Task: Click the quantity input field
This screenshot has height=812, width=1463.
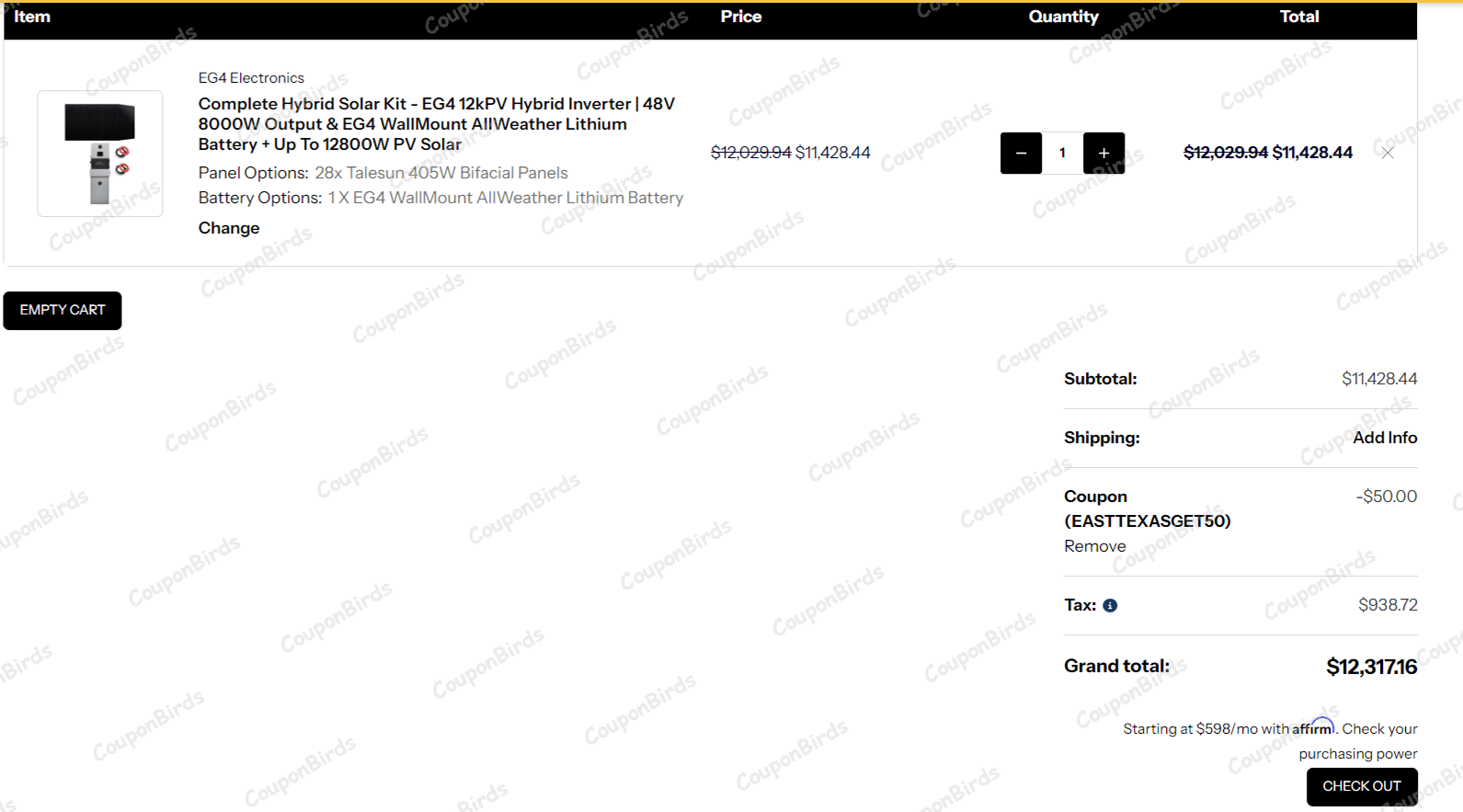Action: [x=1062, y=153]
